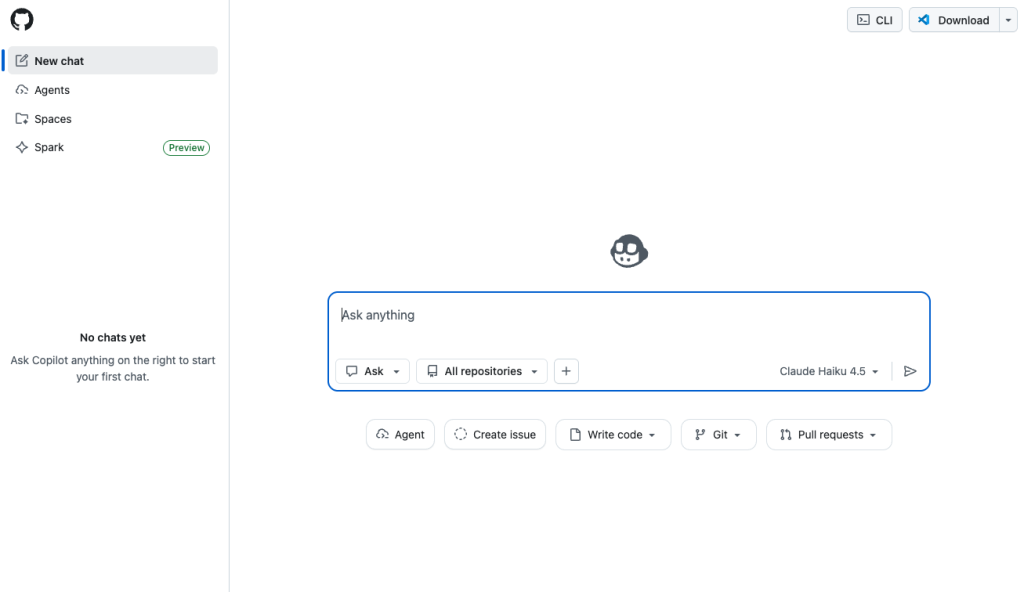The height and width of the screenshot is (592, 1024).
Task: Click the Copilot mascot icon
Action: (628, 250)
